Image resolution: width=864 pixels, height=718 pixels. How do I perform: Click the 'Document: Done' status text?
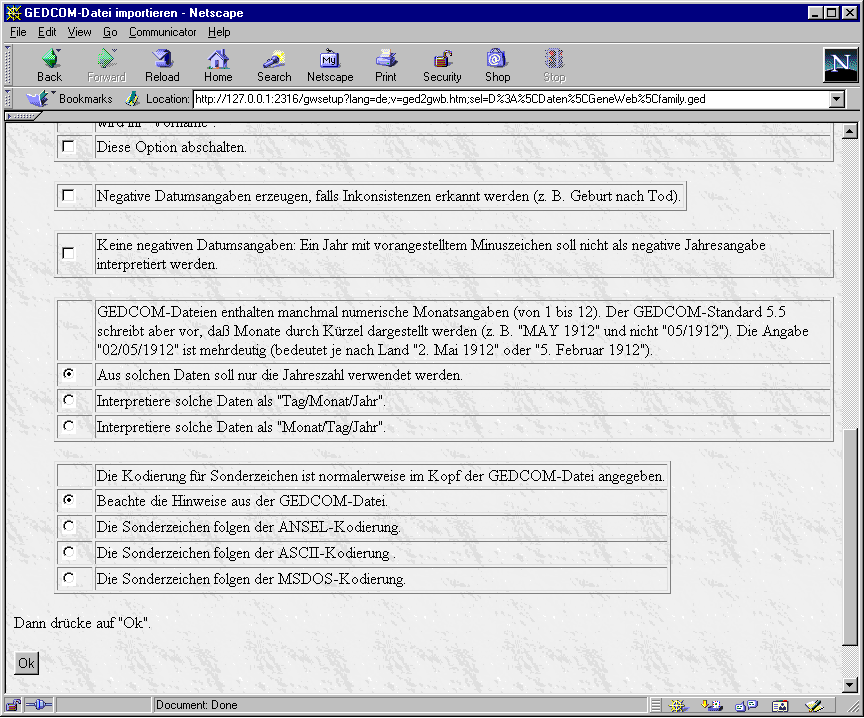click(197, 705)
